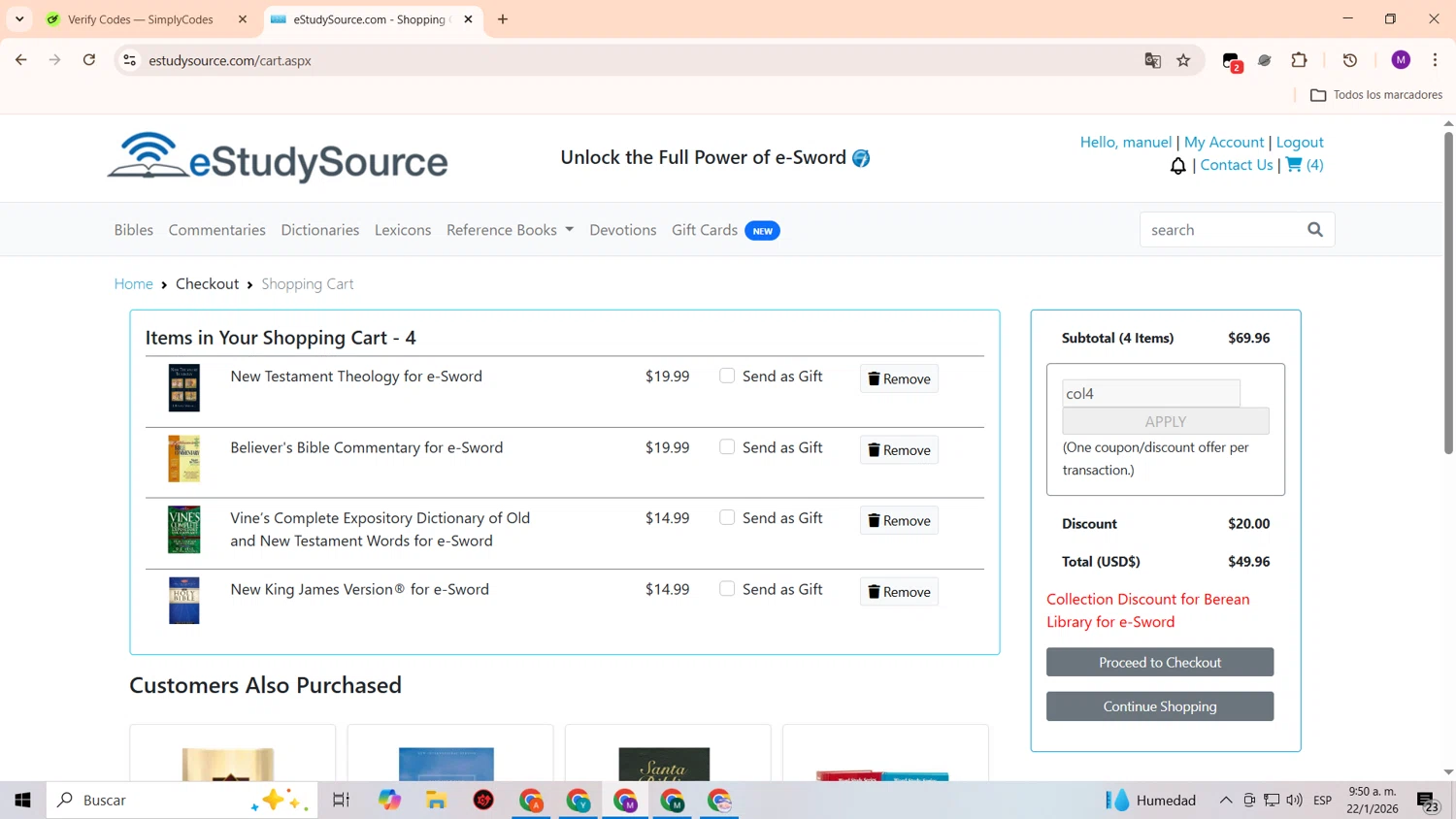Image resolution: width=1456 pixels, height=819 pixels.
Task: Open the browser extensions puzzle icon
Action: pos(1299,60)
